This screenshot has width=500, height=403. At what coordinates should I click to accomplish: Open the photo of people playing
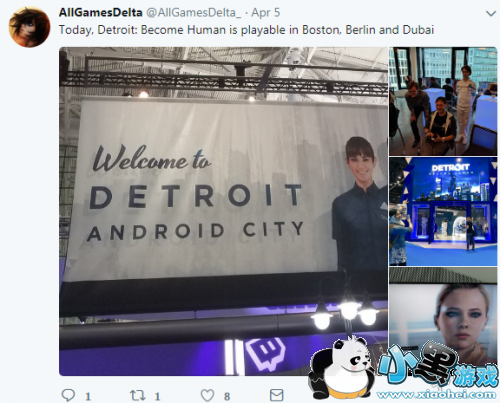pos(443,101)
